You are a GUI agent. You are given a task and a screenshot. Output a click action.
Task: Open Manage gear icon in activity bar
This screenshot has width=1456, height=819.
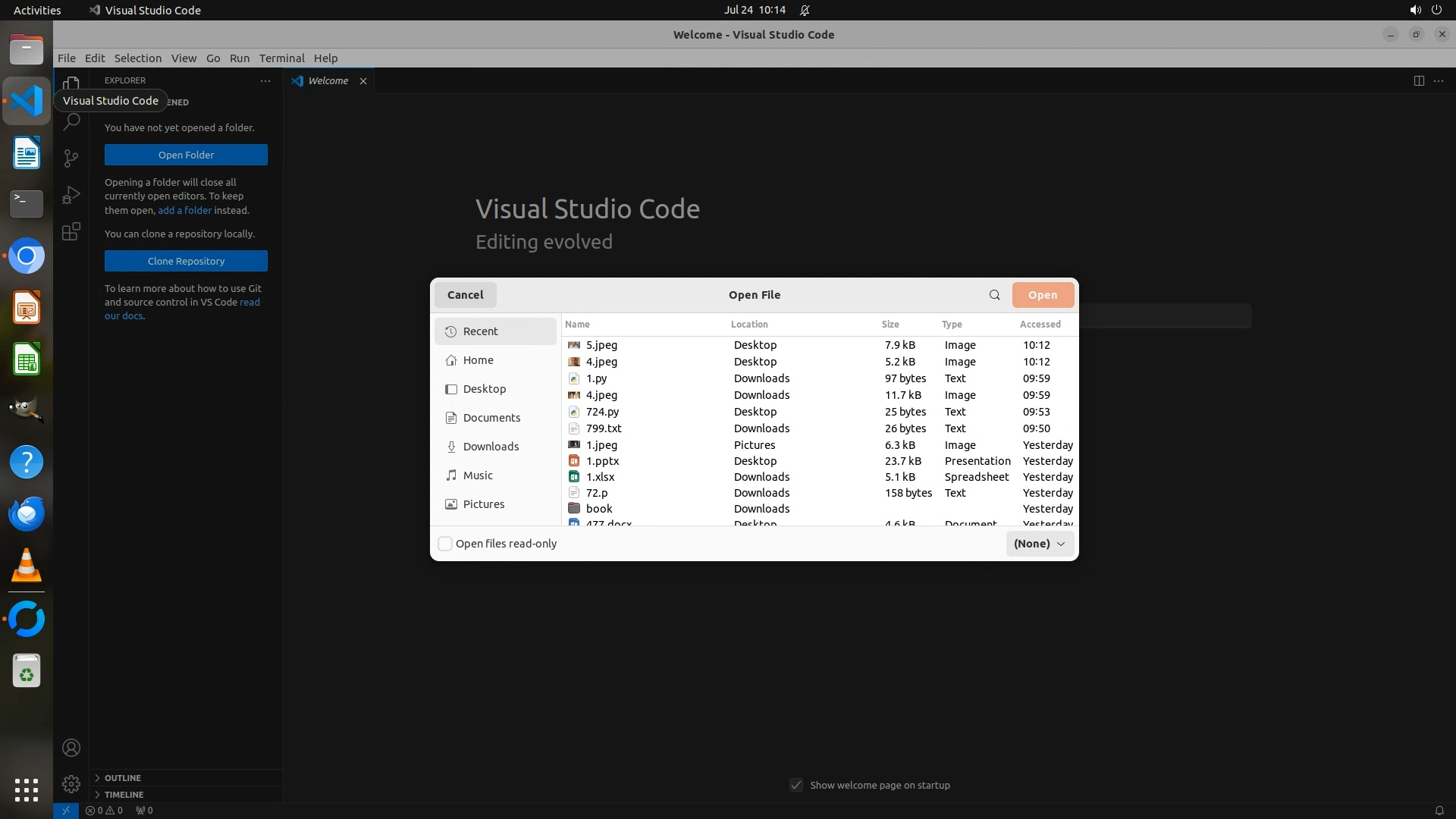click(71, 783)
